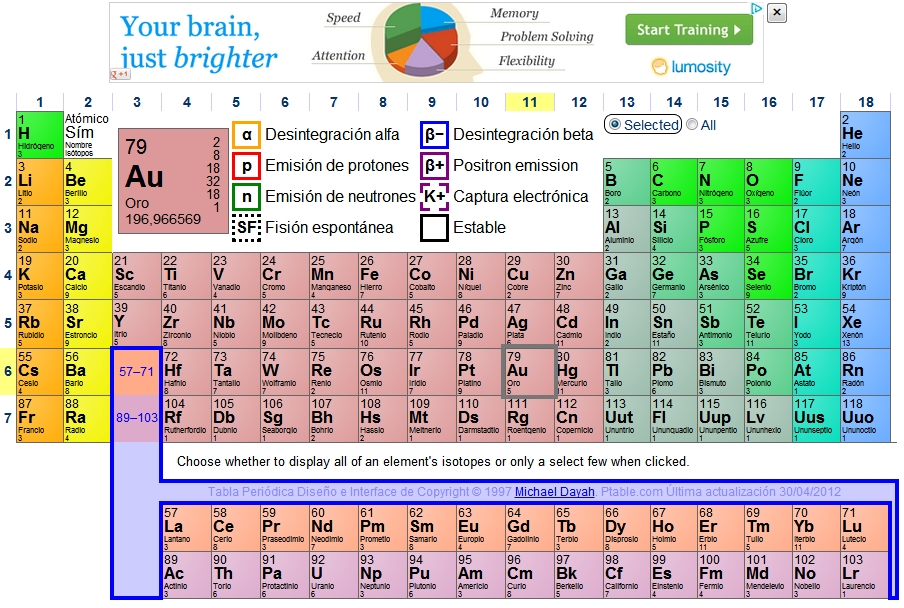Viewport: 904px width, 608px height.
Task: Expand the 57–71 lanthanides block
Action: tap(136, 371)
